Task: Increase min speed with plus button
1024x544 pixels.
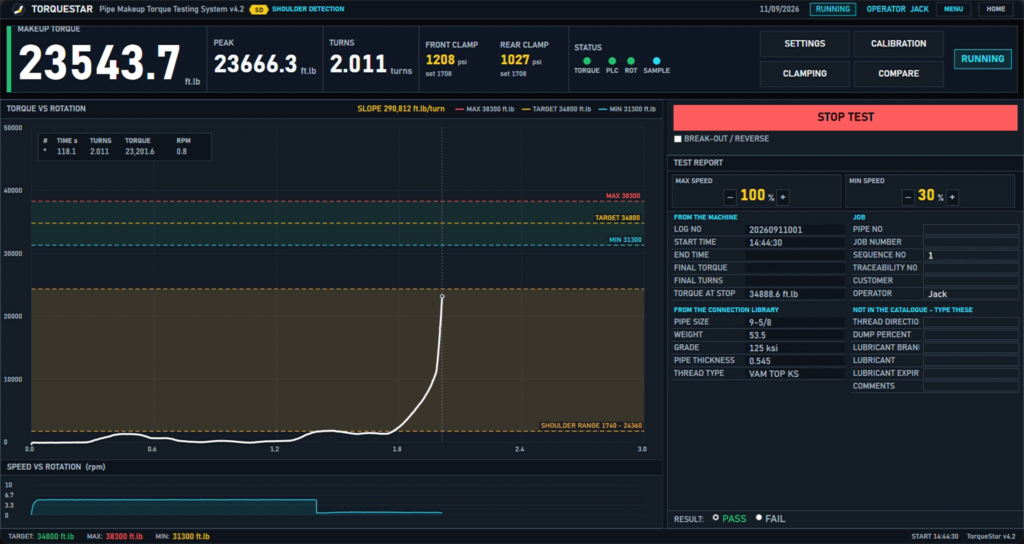Action: (x=952, y=197)
